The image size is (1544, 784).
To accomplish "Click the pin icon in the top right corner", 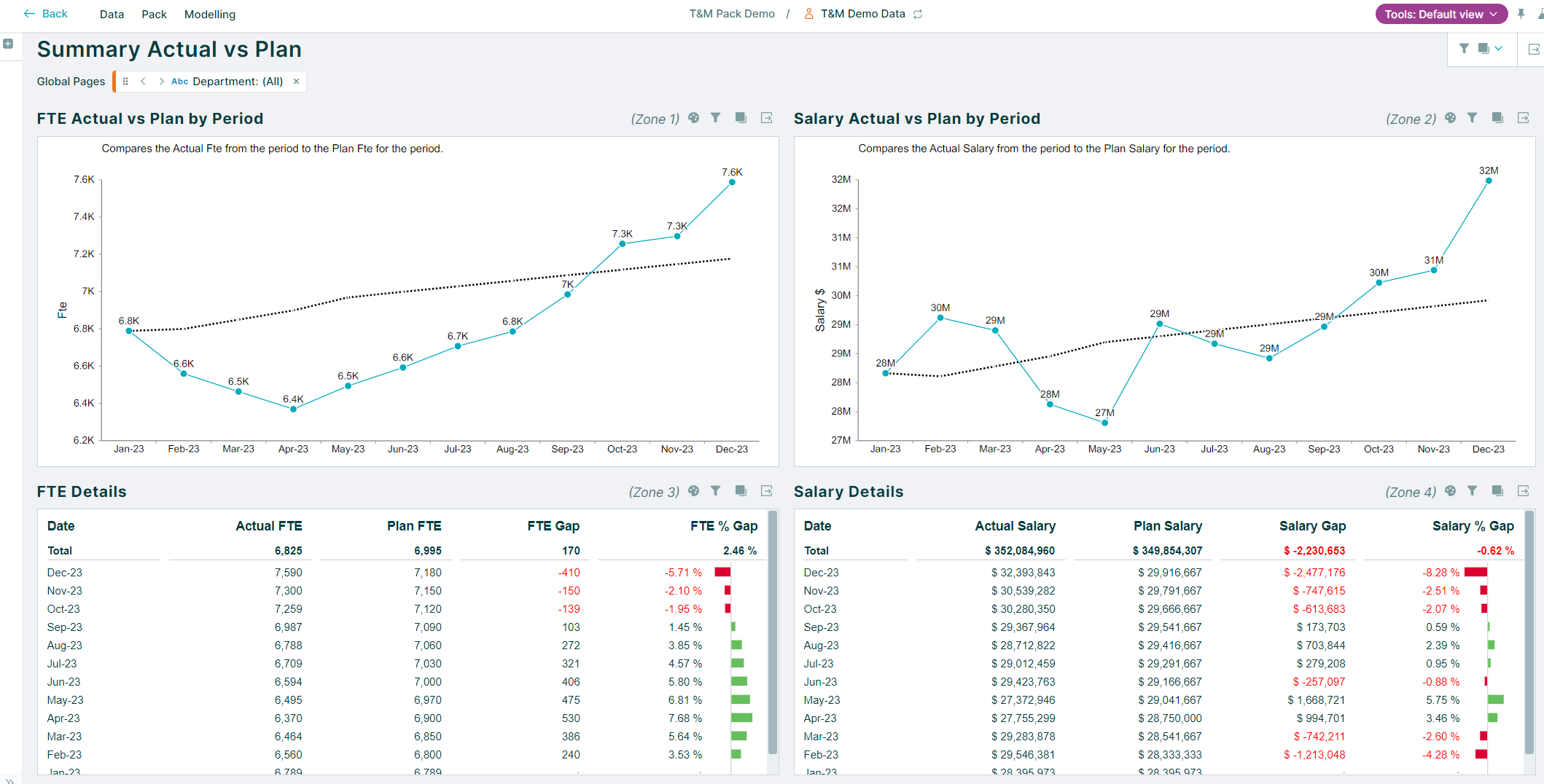I will [1521, 14].
